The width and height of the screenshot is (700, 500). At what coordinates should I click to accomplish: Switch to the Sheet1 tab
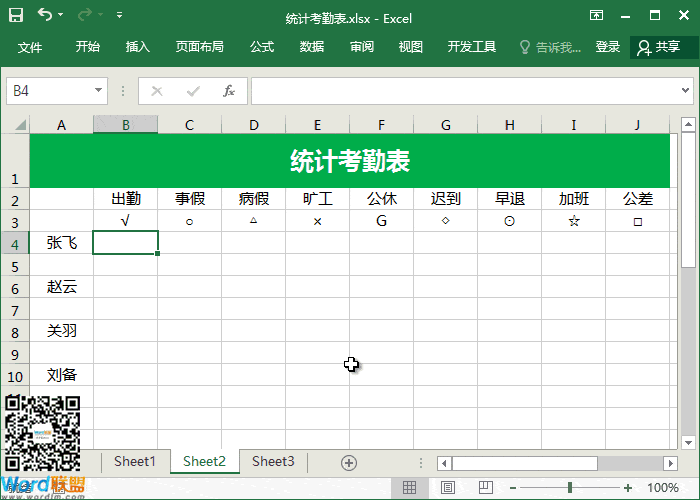(135, 461)
